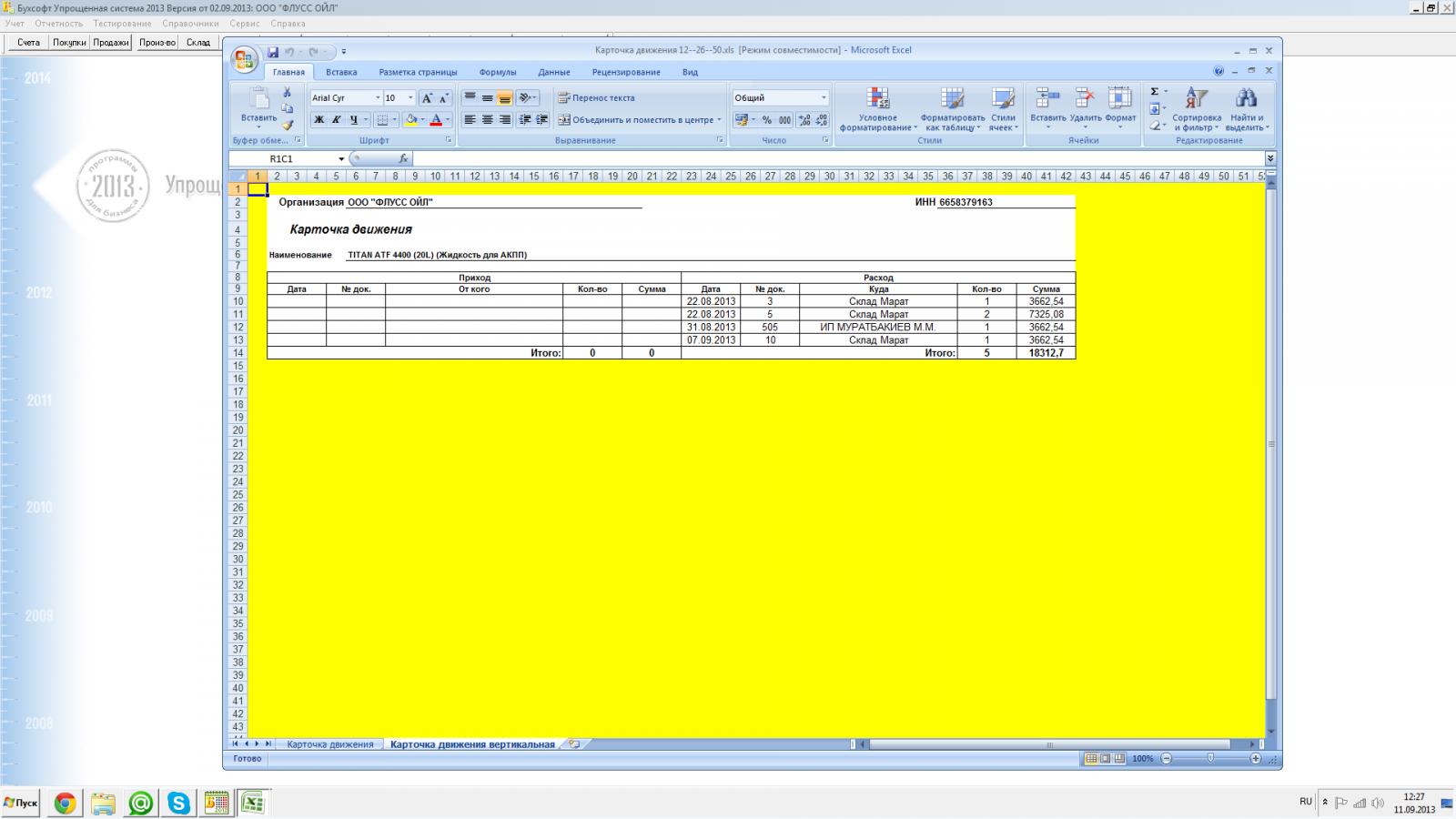
Task: Click the Conditional Formatting icon
Action: tap(877, 109)
